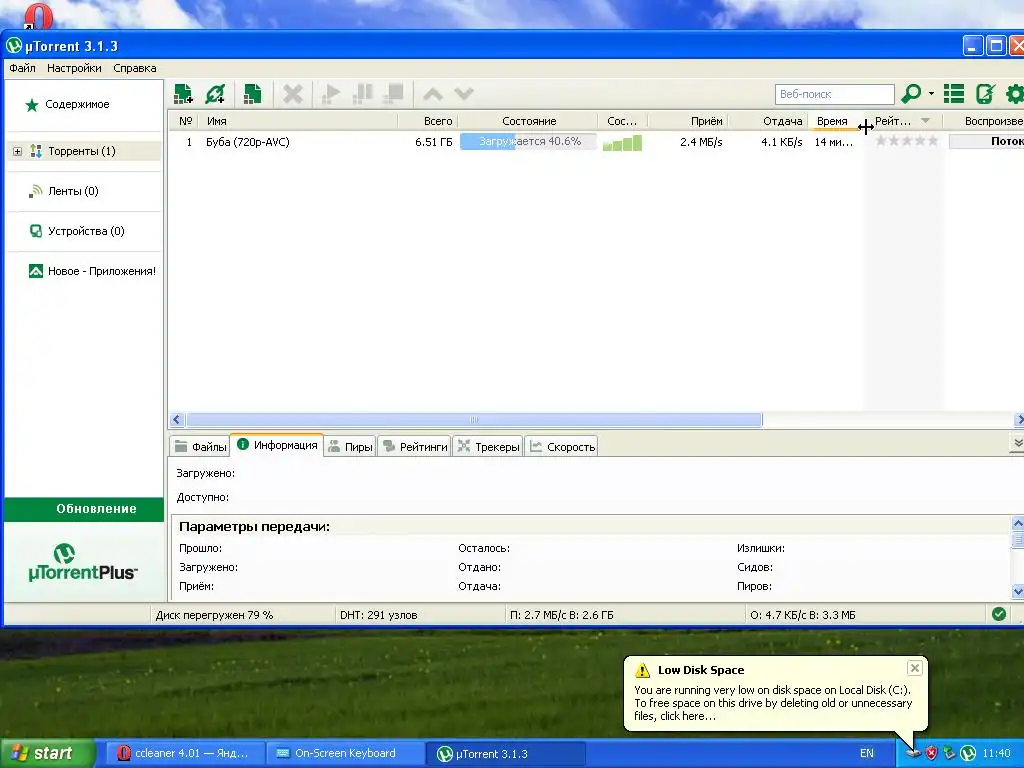The image size is (1024, 768).
Task: Click the µTorrentPlus logo banner
Action: (x=84, y=563)
